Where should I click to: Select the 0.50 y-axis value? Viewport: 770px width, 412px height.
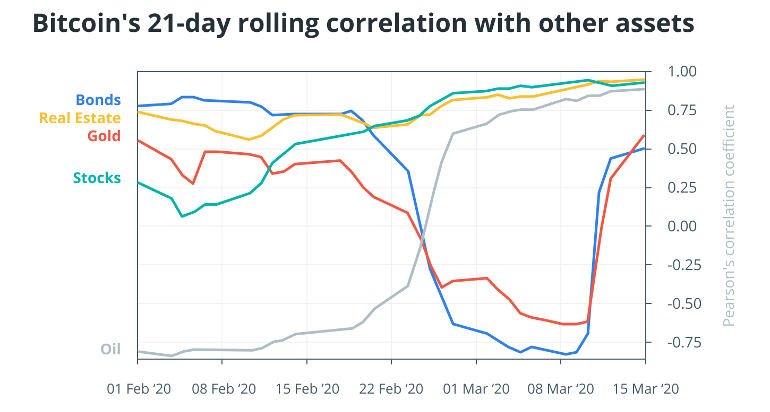682,149
